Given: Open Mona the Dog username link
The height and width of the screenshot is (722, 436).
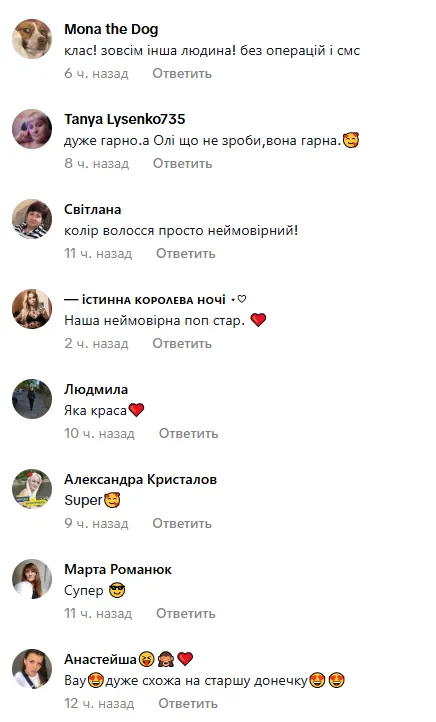Looking at the screenshot, I should tap(111, 29).
